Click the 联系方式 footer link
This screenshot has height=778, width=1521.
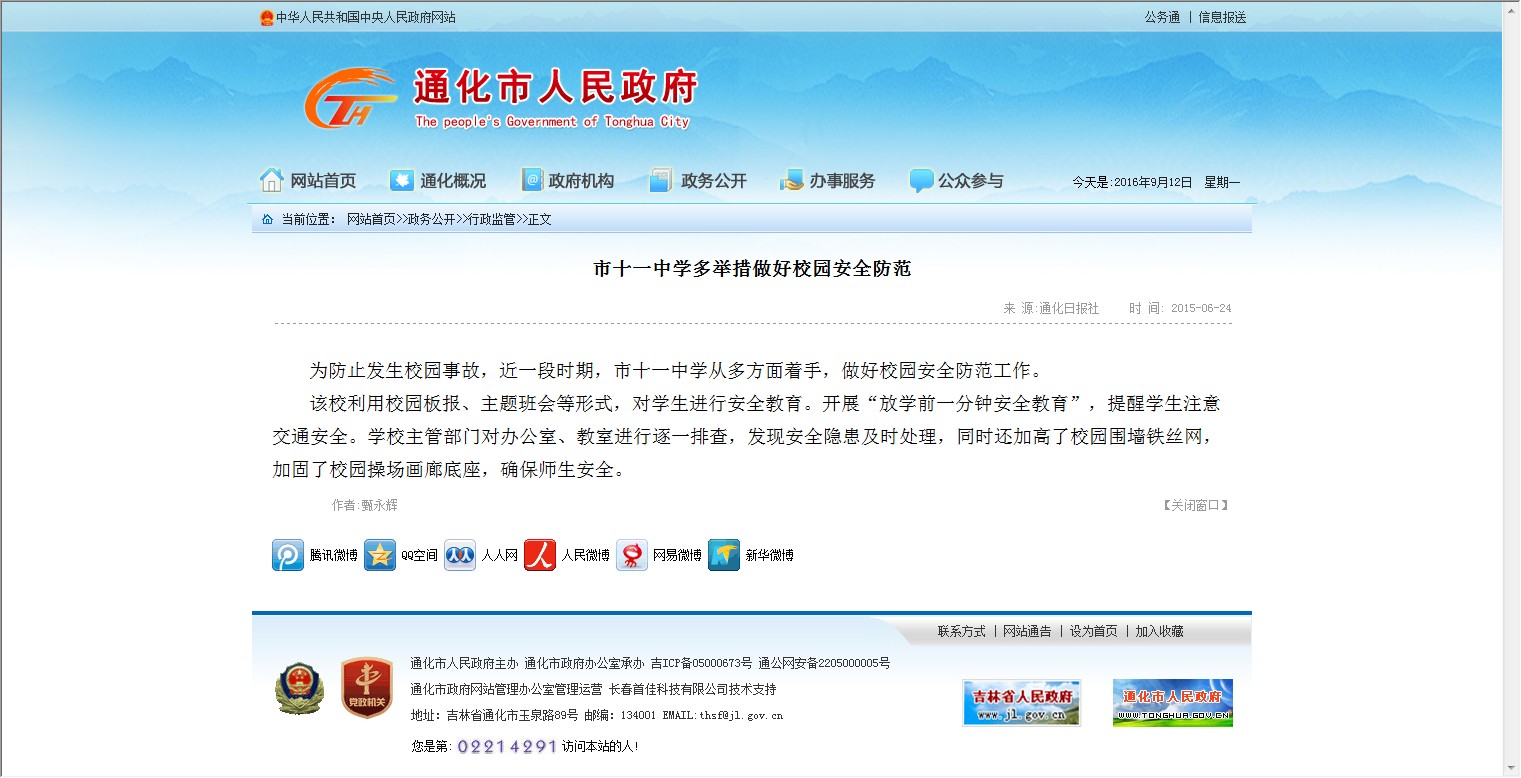[x=961, y=631]
